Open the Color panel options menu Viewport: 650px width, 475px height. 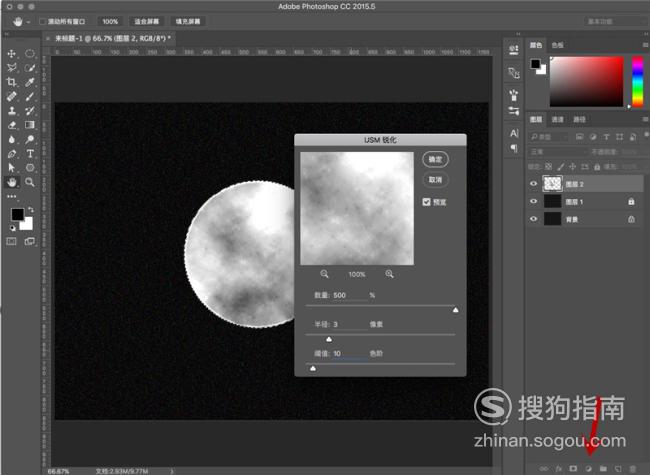click(645, 45)
